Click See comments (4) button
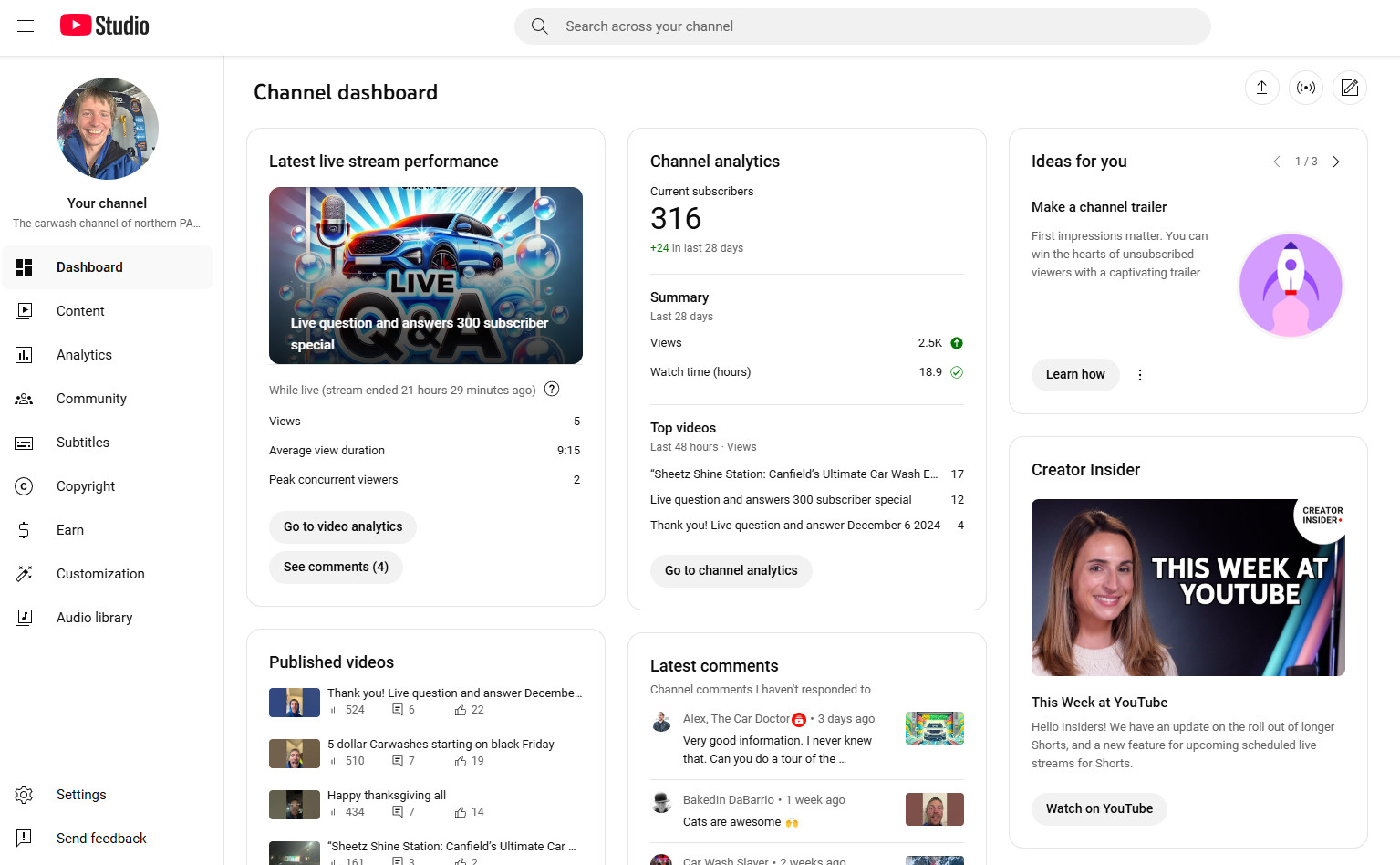This screenshot has width=1400, height=865. (x=336, y=567)
